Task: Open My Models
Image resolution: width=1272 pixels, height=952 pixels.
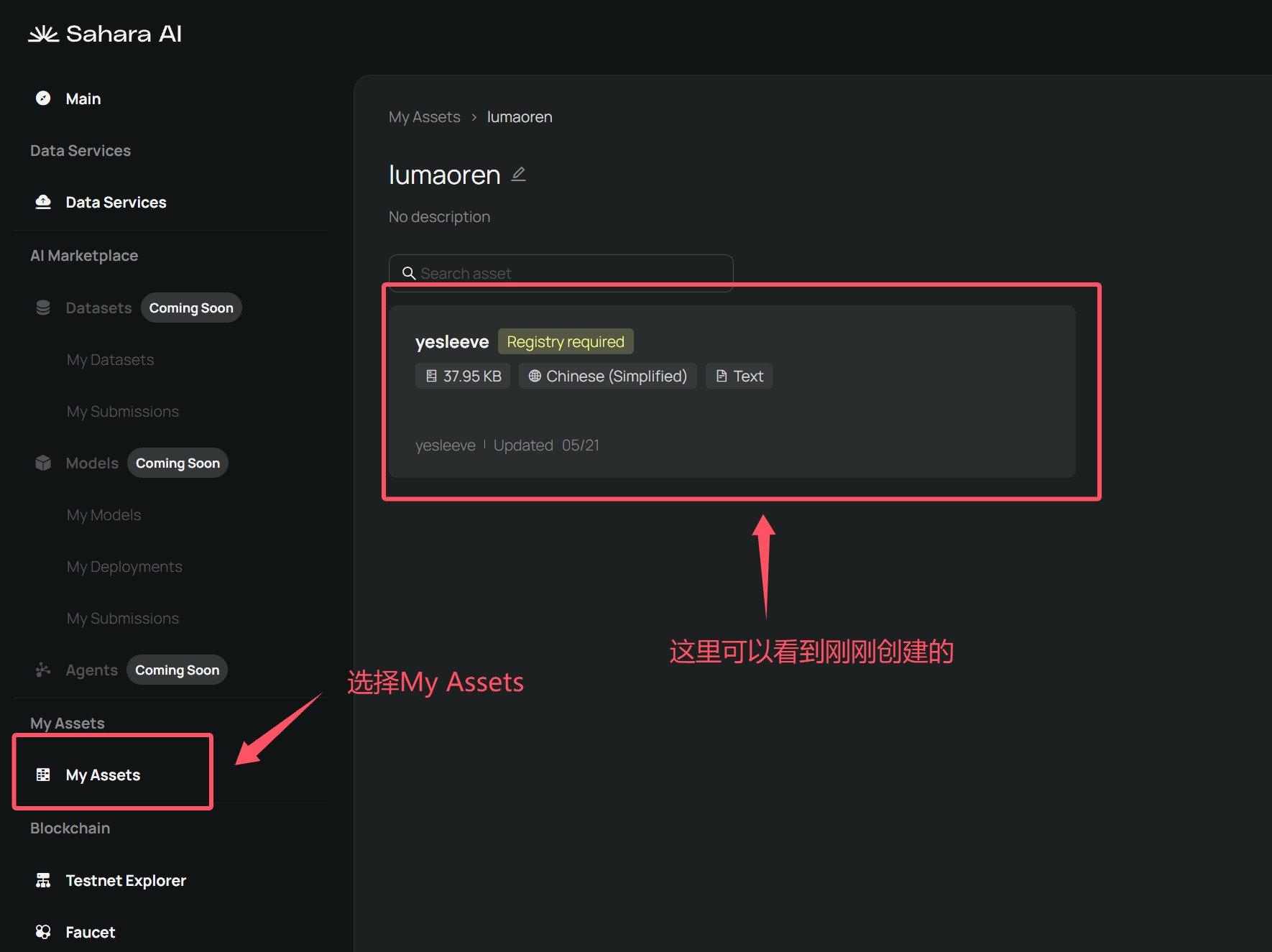Action: pos(103,514)
